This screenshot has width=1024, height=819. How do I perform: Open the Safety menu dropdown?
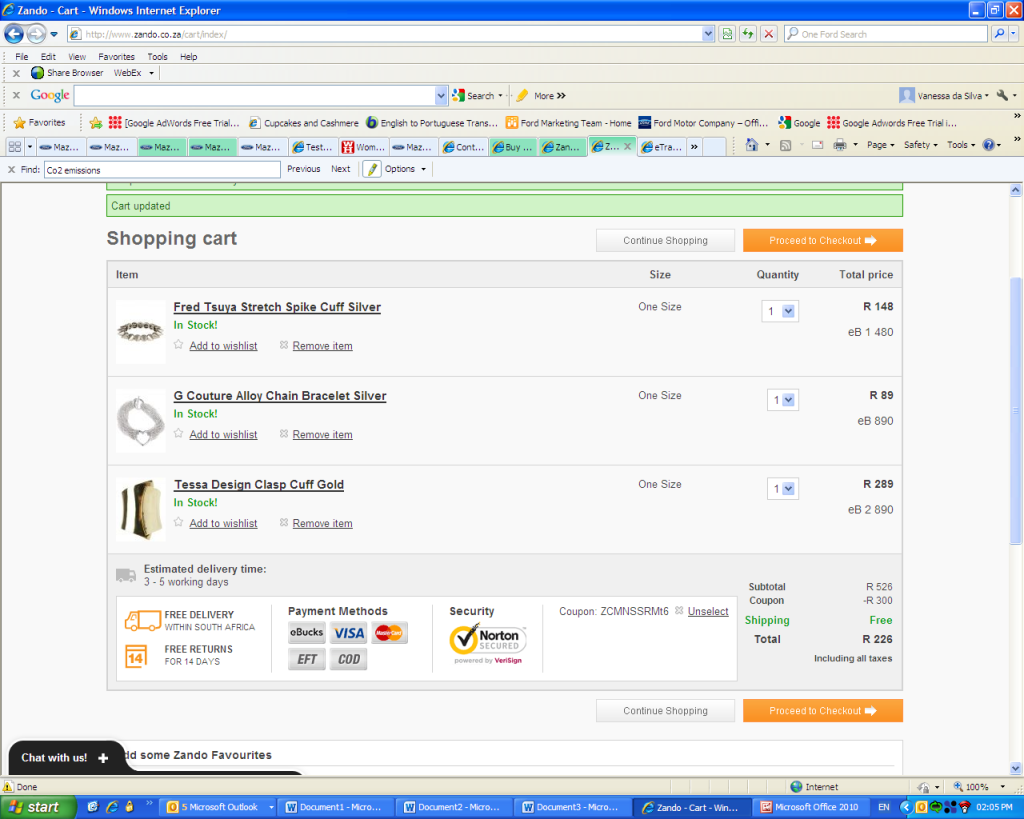[920, 145]
